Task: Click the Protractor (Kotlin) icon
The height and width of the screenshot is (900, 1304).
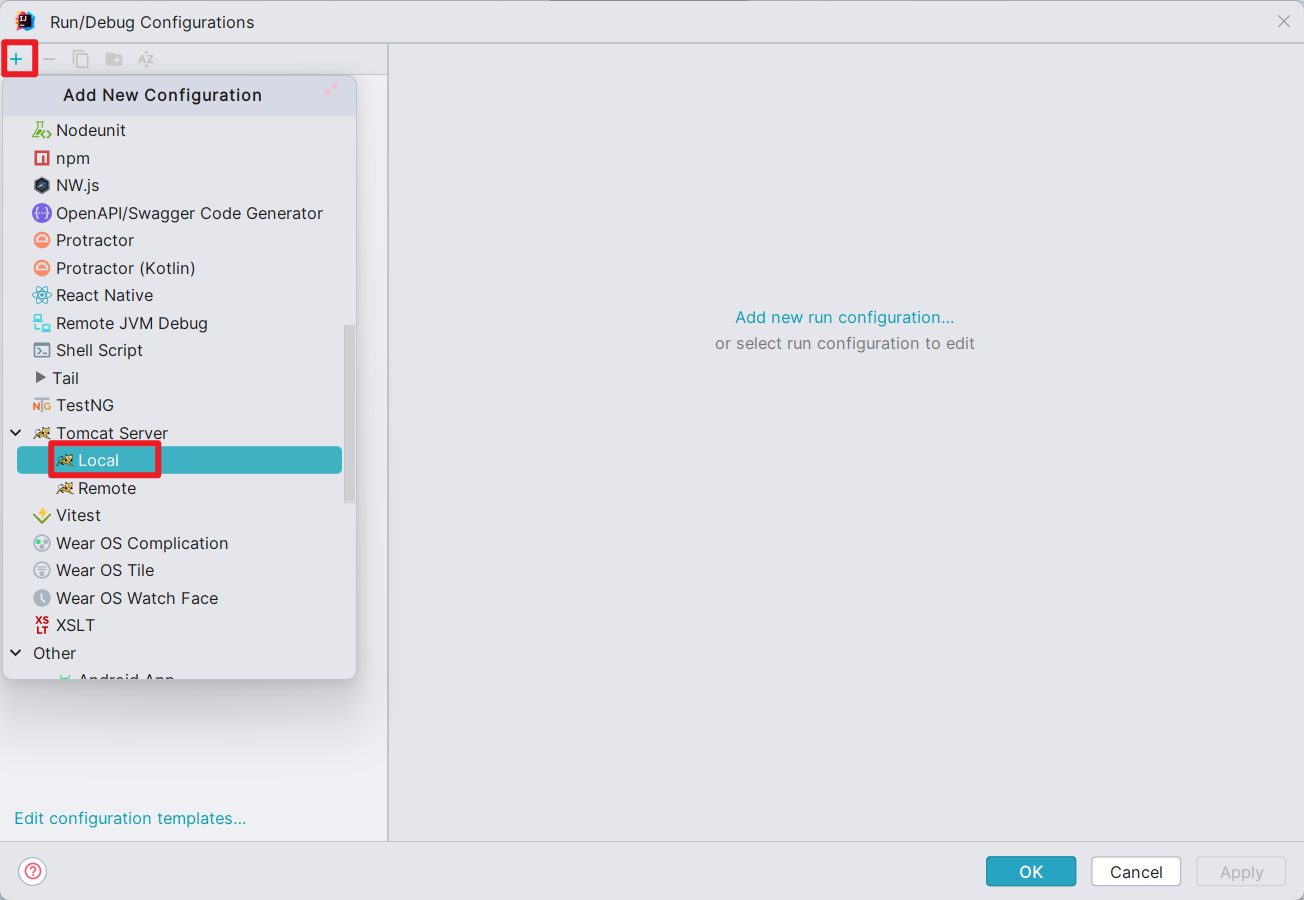Action: 41,268
